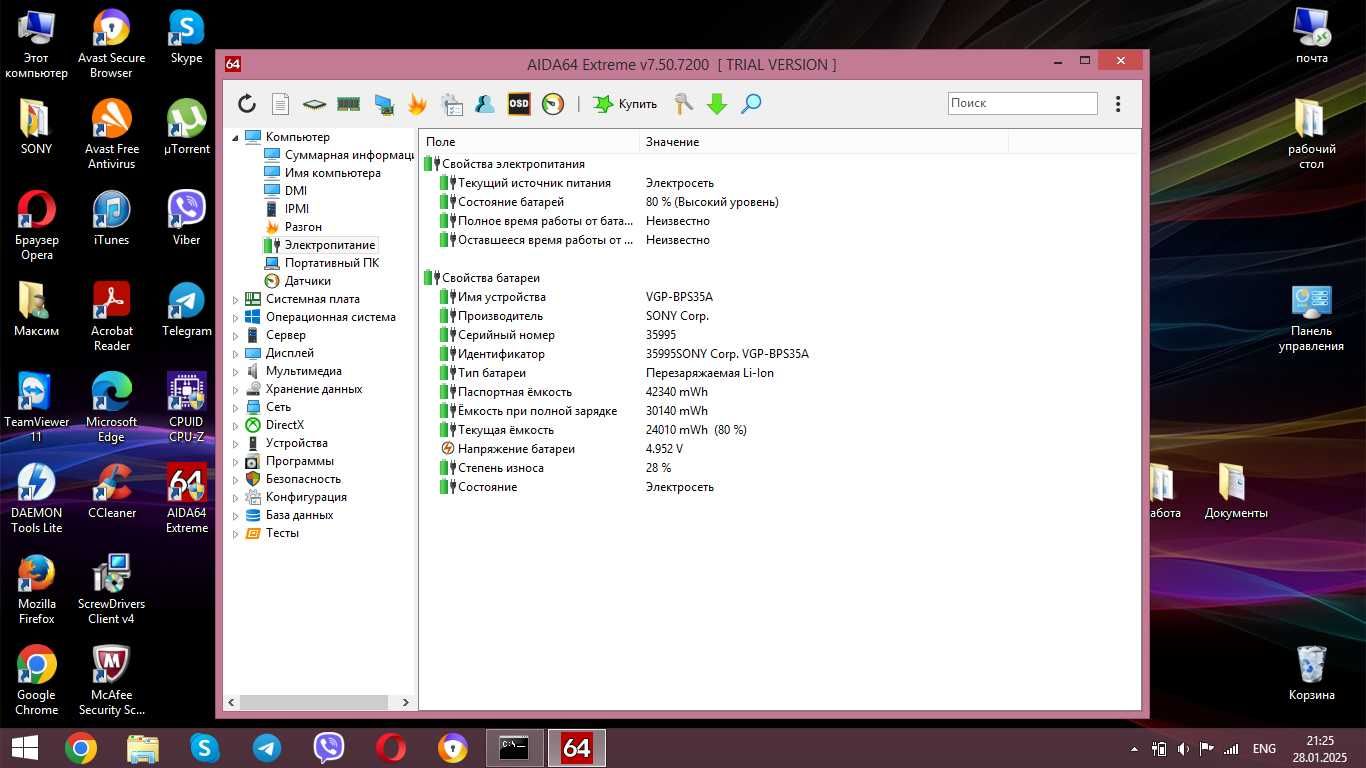Click the value 35995SONY Corp. VGP-BPS35A
The width and height of the screenshot is (1366, 768).
727,354
